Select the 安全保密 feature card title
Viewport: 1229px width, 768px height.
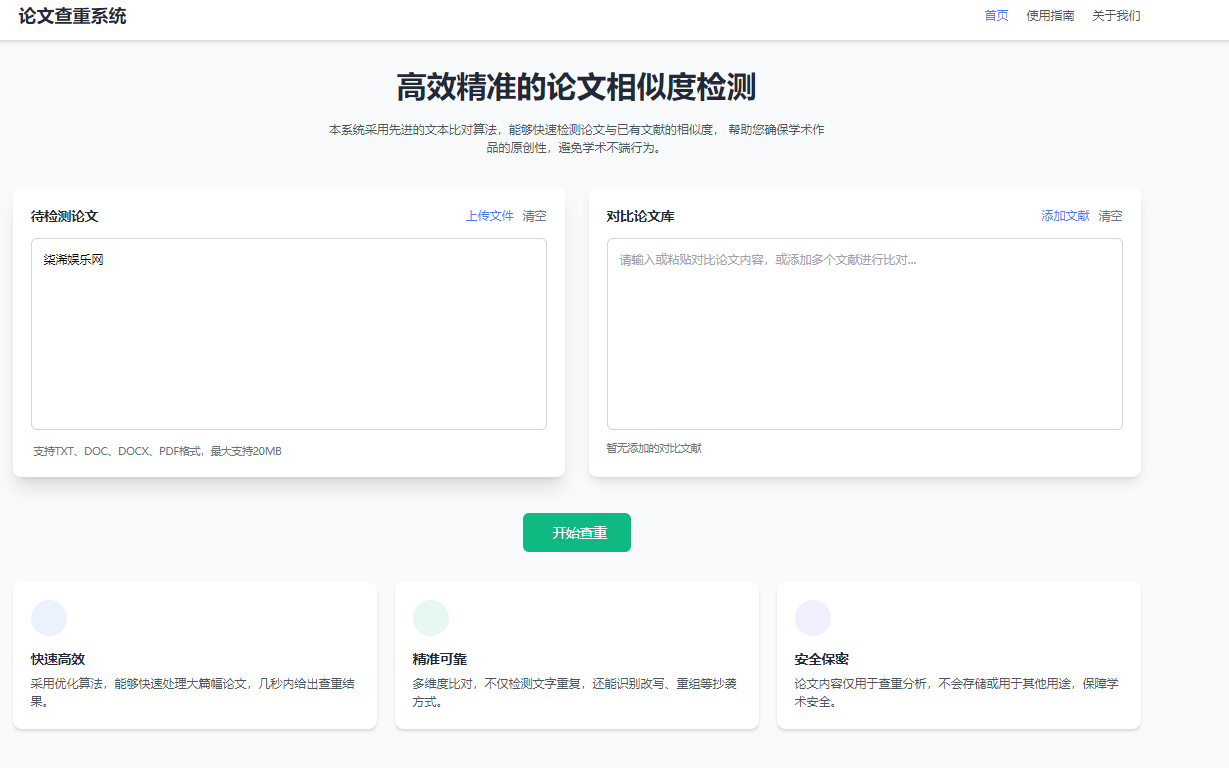pyautogui.click(x=822, y=660)
